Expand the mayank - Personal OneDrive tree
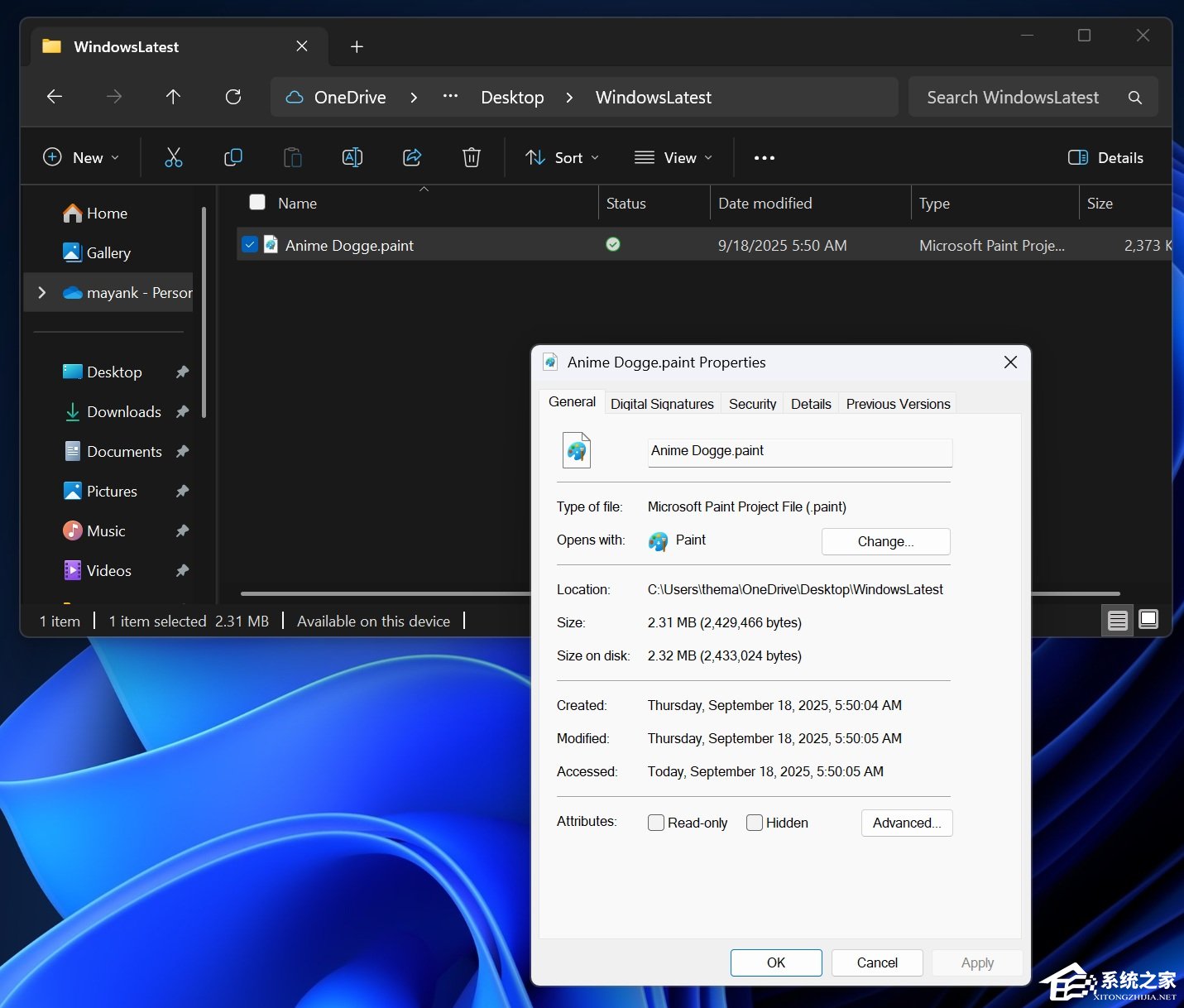This screenshot has width=1184, height=1008. coord(41,292)
